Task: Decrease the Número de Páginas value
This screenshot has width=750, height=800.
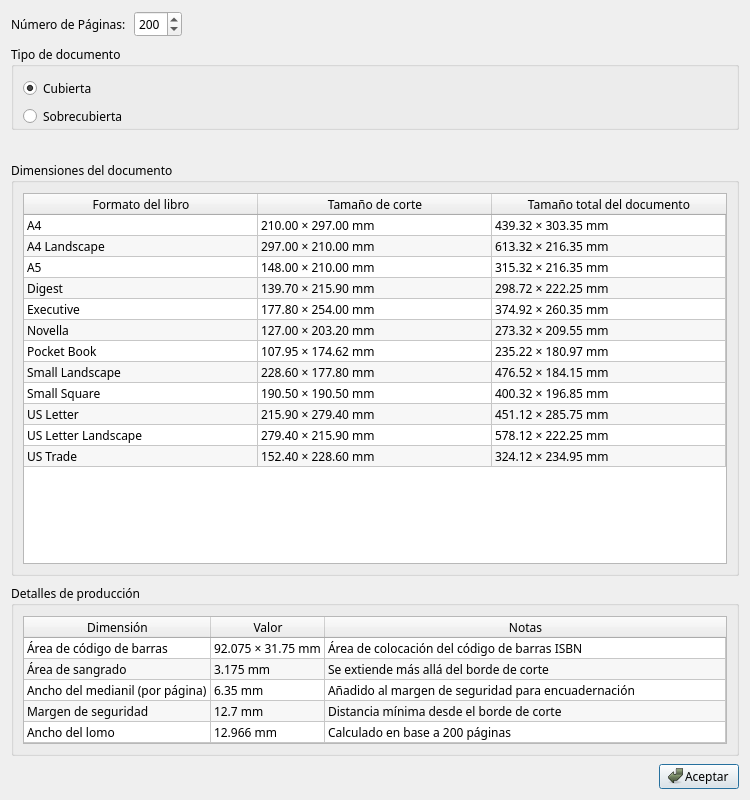Action: [x=174, y=29]
